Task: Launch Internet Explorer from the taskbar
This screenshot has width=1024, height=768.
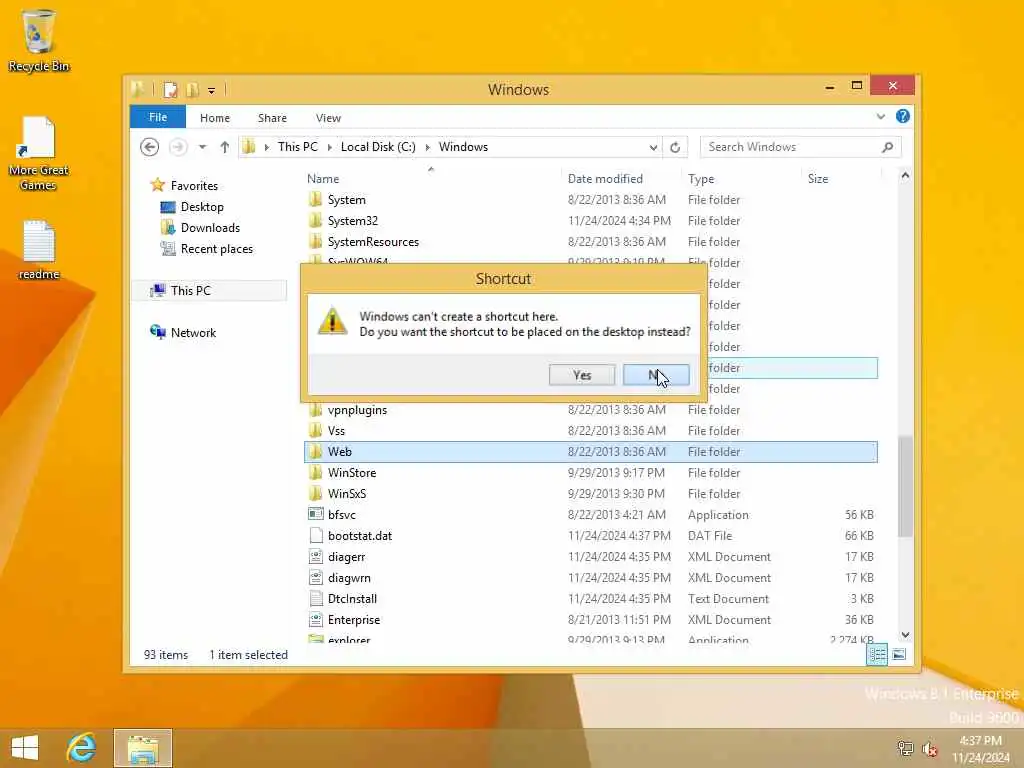Action: [x=82, y=748]
